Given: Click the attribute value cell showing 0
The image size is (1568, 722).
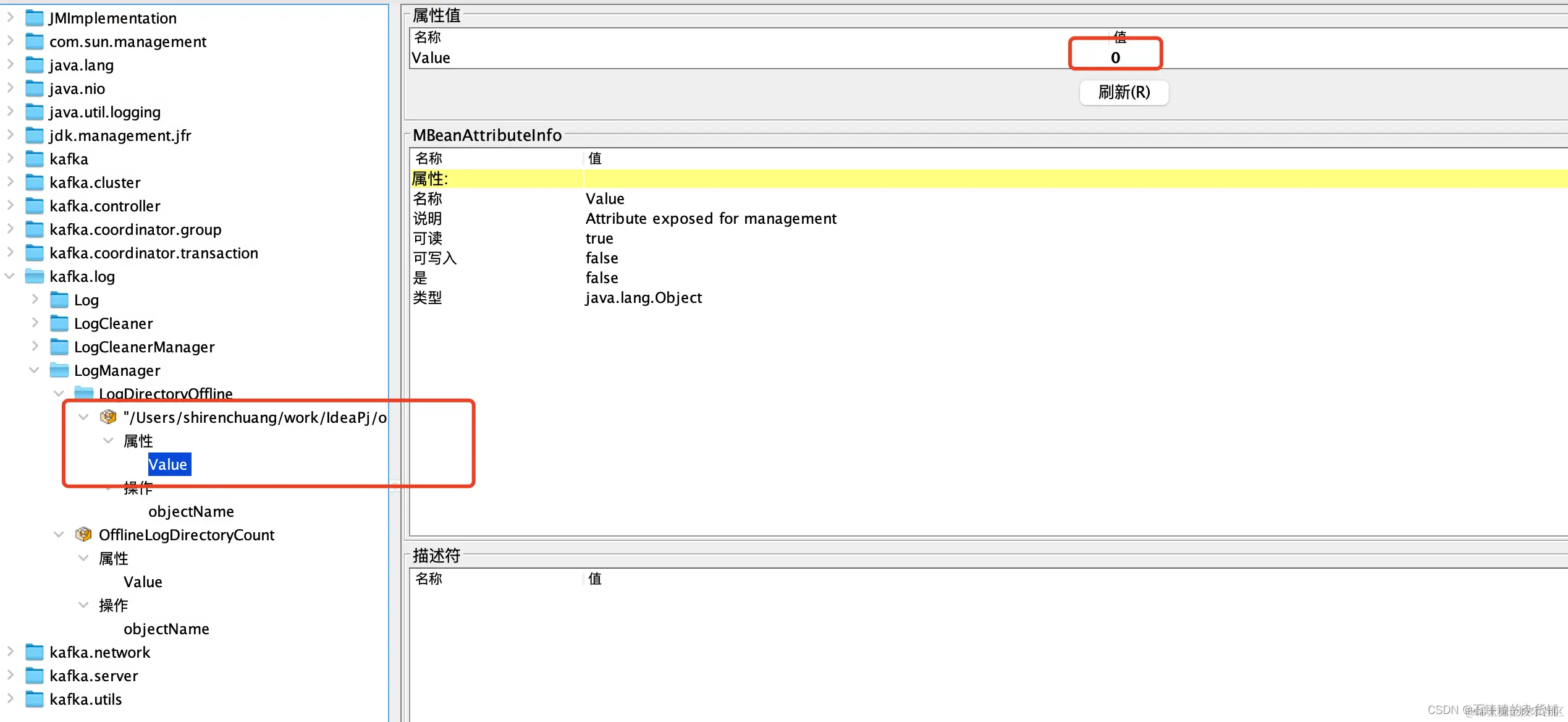Looking at the screenshot, I should (1115, 57).
